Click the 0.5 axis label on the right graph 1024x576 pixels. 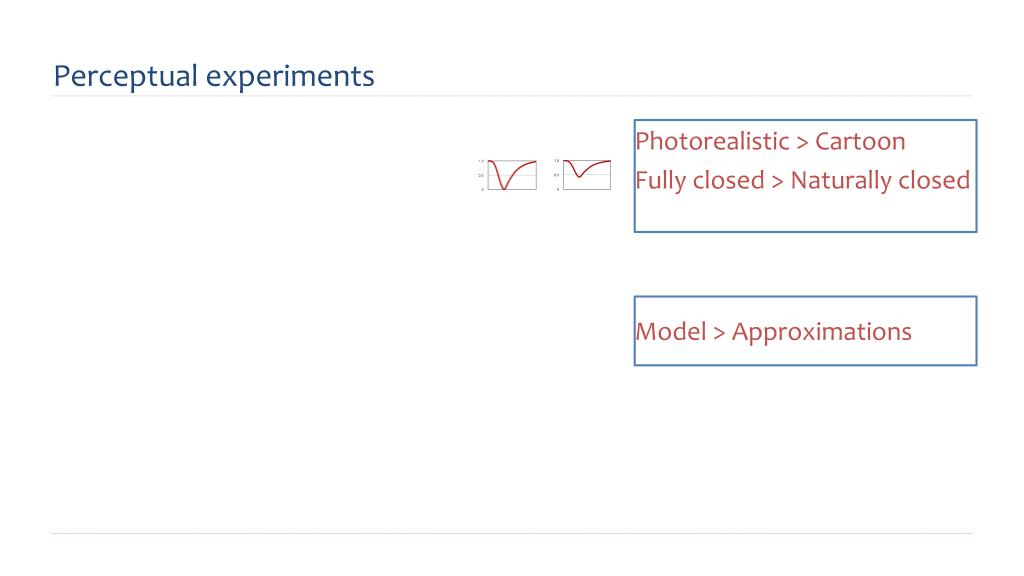click(x=556, y=175)
